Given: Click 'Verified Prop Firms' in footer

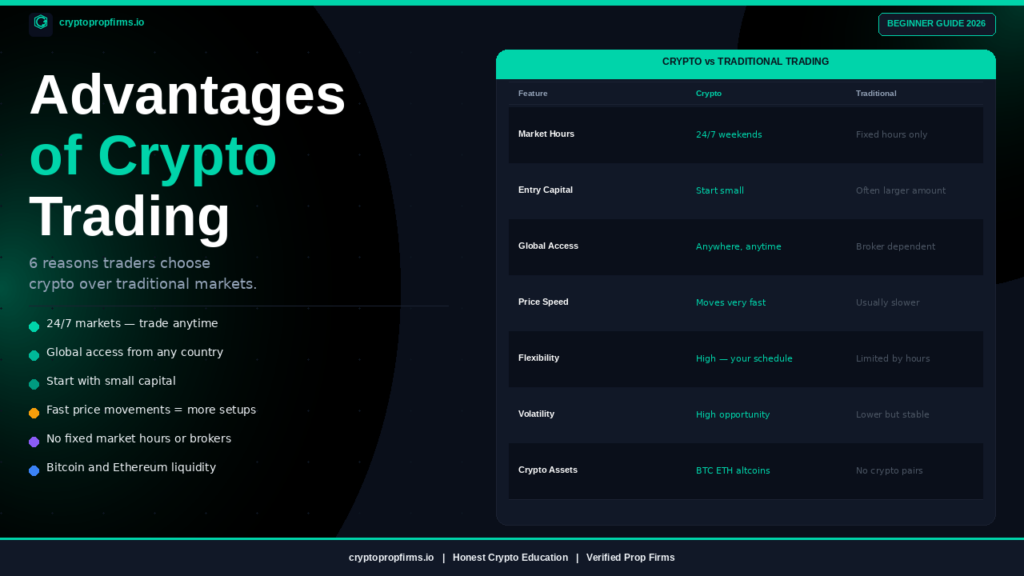Looking at the screenshot, I should click(x=630, y=558).
